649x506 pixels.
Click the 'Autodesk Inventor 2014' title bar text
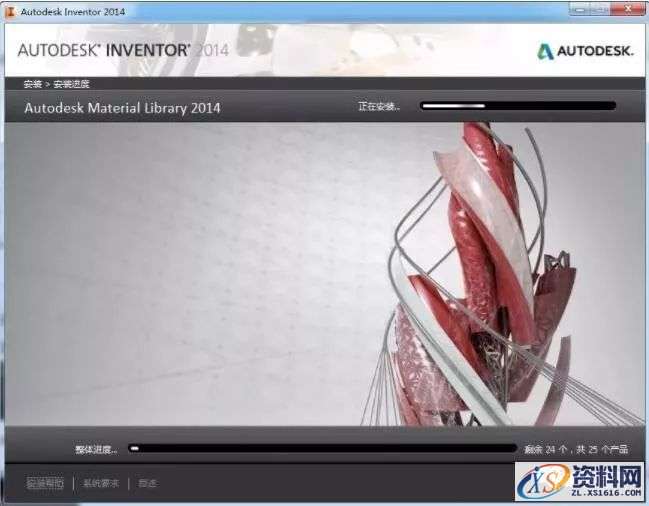pyautogui.click(x=73, y=12)
